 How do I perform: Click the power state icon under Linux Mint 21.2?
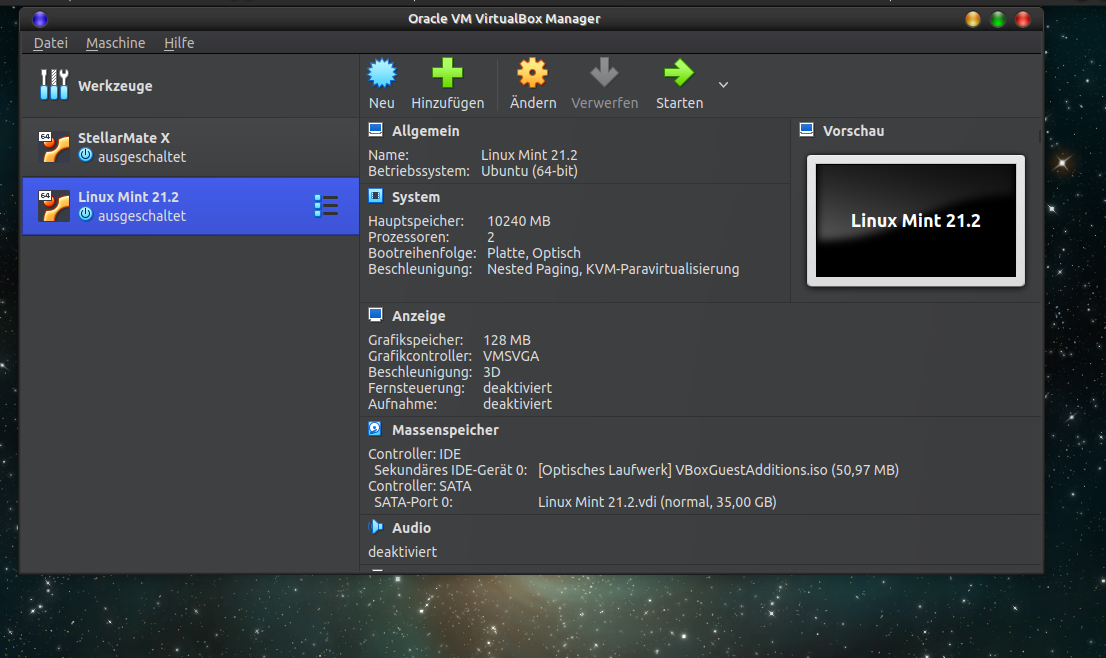[x=85, y=214]
